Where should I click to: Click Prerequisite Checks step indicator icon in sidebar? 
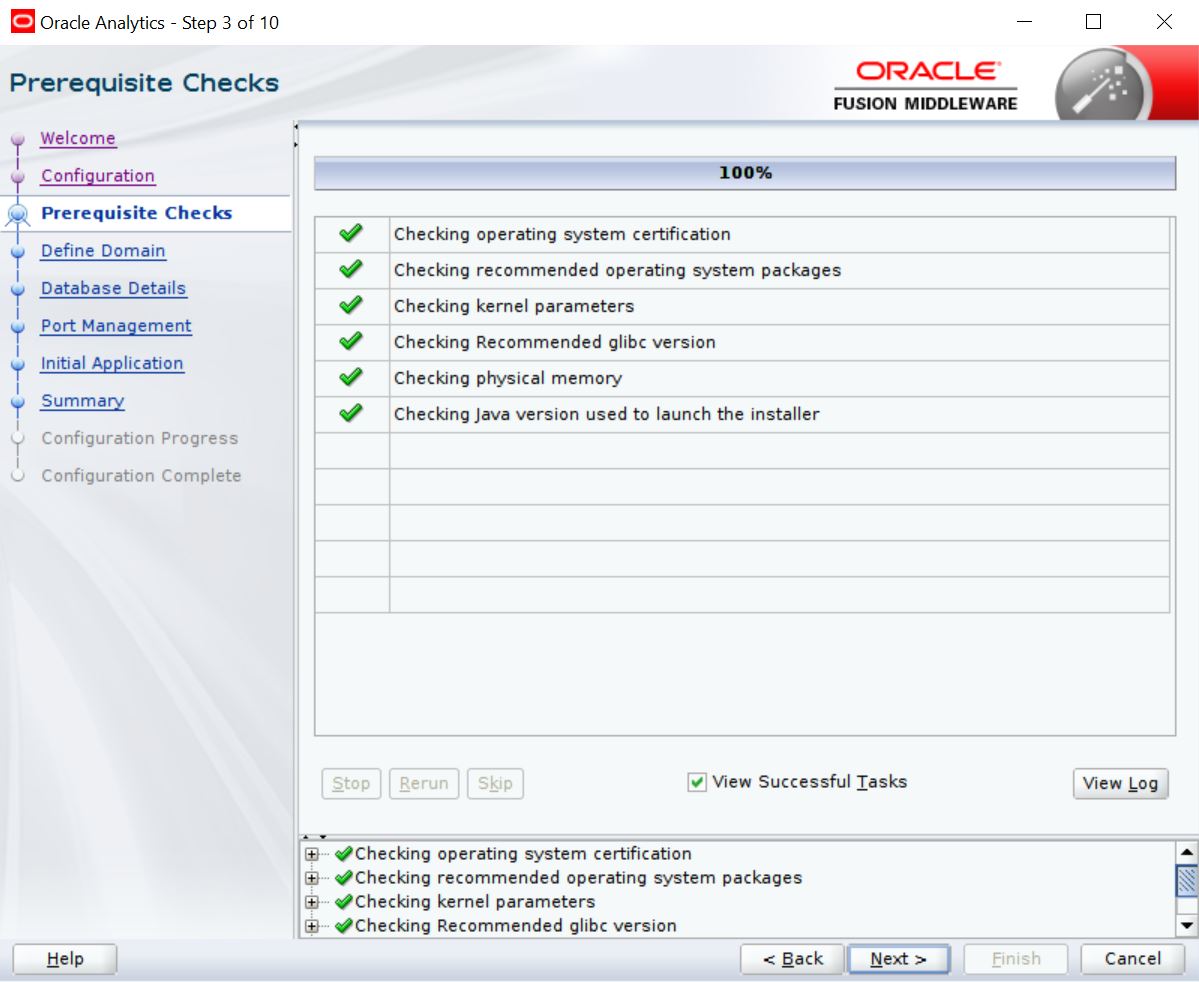pyautogui.click(x=17, y=213)
